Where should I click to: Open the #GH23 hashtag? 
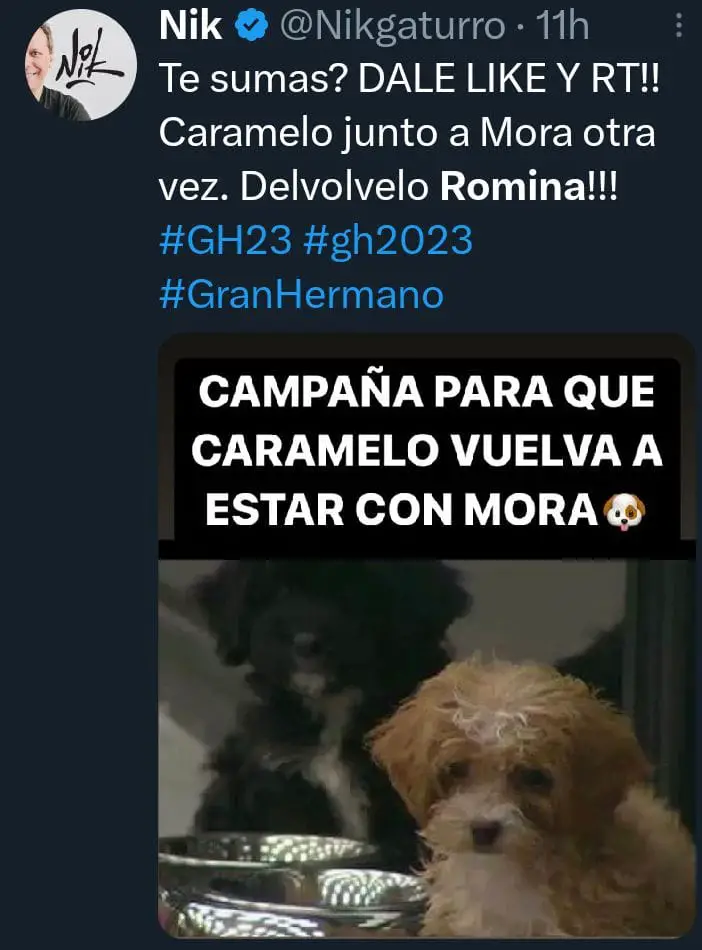[225, 240]
